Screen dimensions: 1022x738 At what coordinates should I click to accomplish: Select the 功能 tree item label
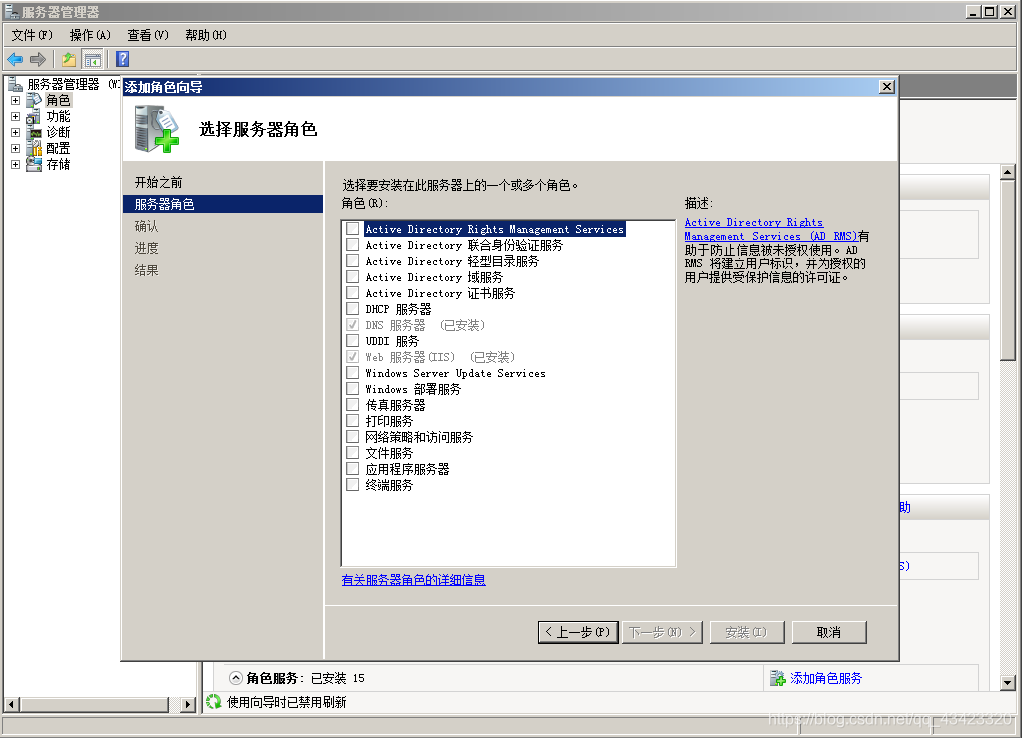click(58, 117)
